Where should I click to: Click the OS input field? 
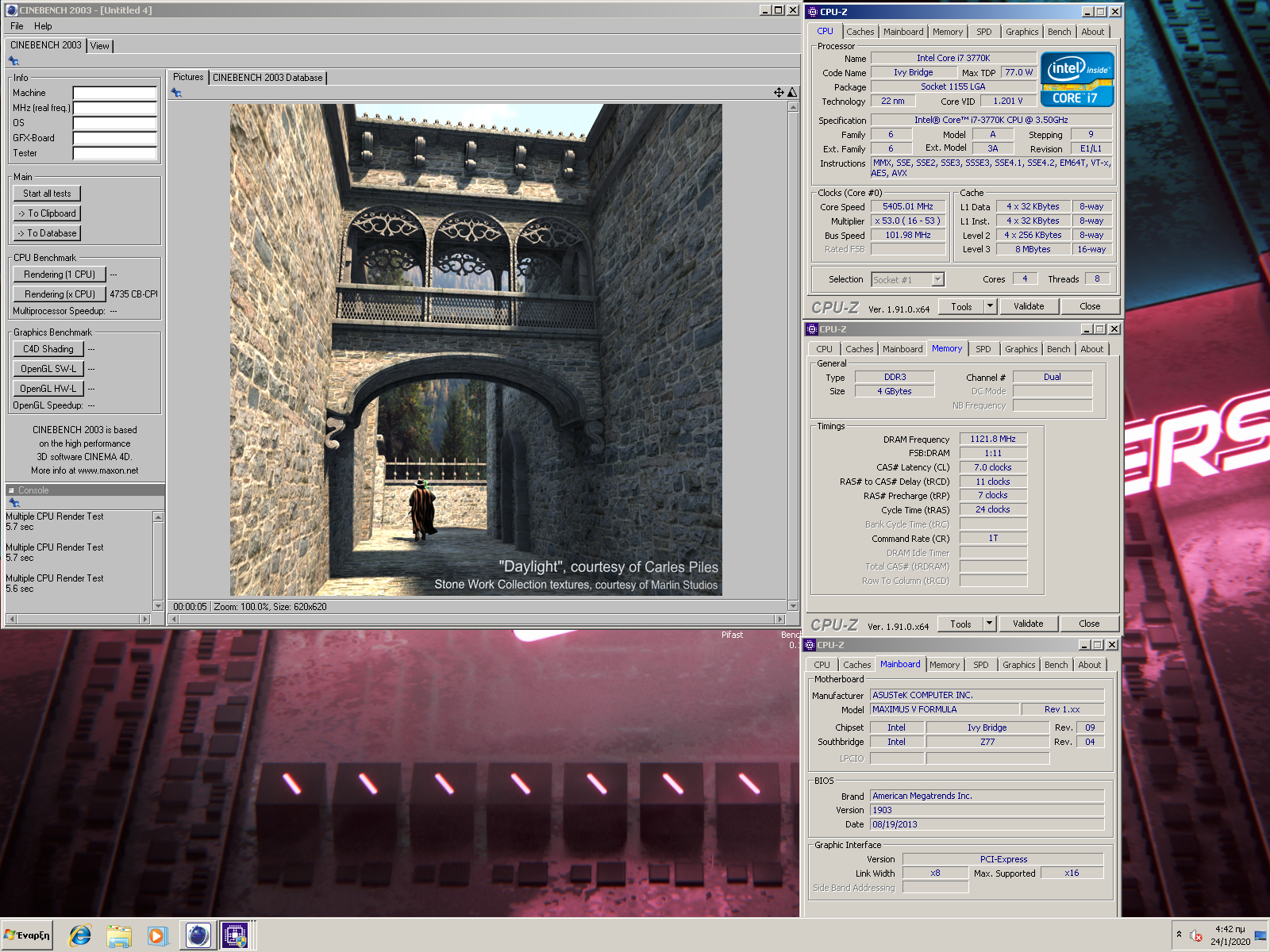(x=115, y=123)
